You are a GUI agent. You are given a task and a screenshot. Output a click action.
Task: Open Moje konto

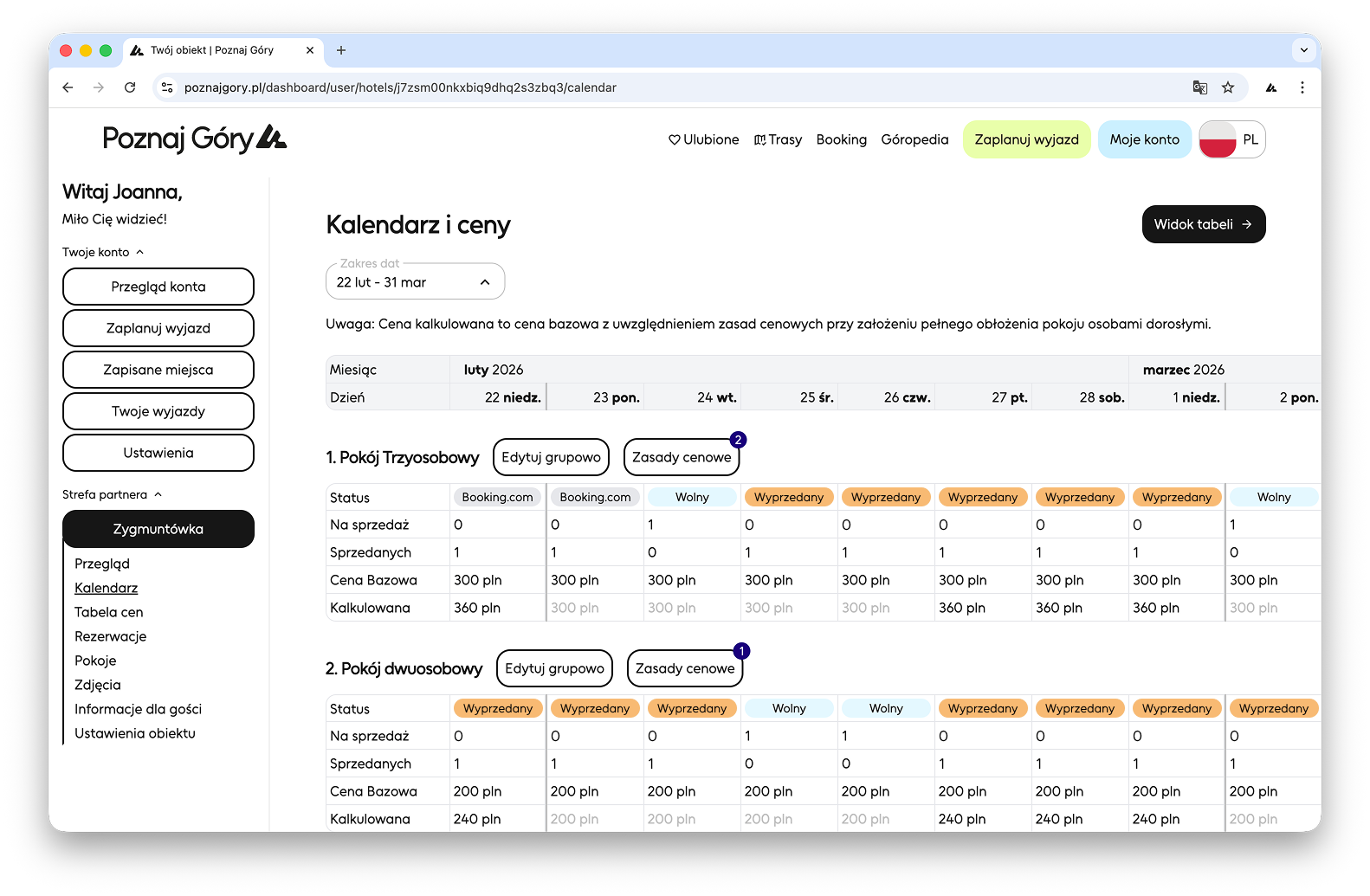click(x=1145, y=139)
